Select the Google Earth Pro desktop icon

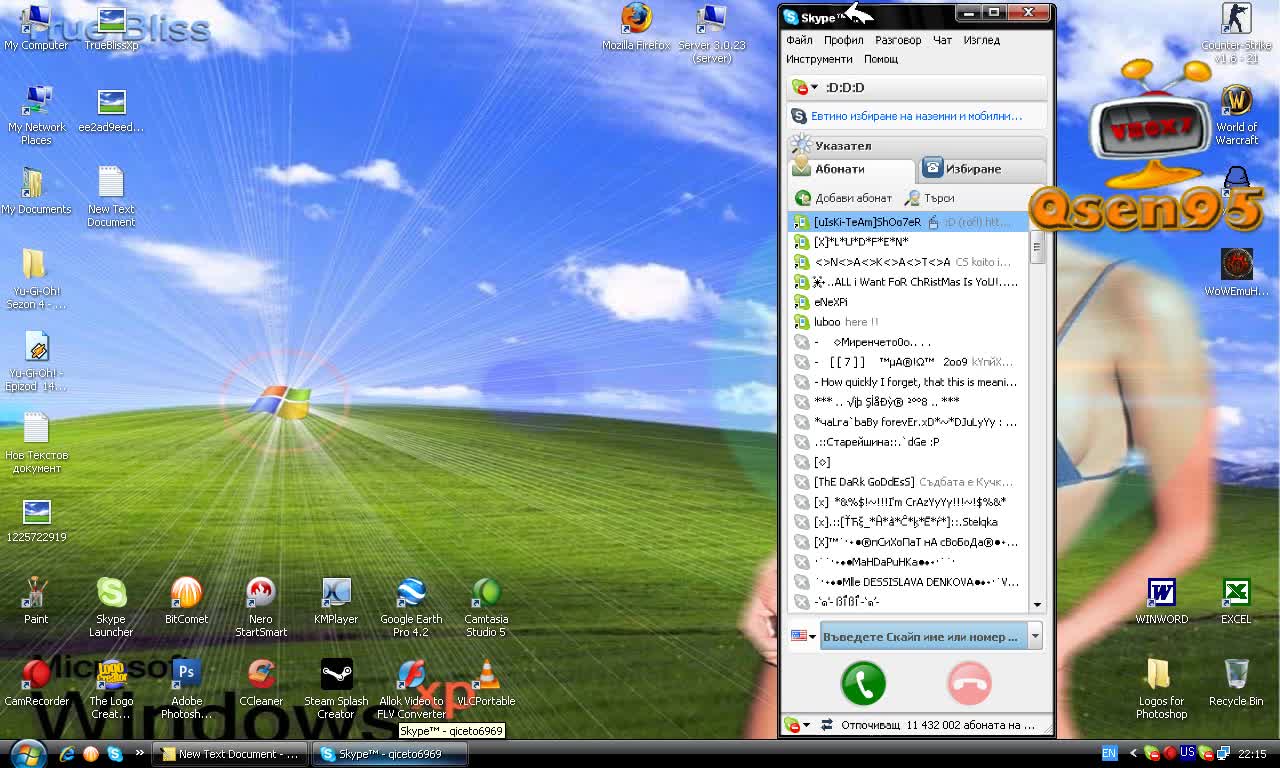click(411, 592)
